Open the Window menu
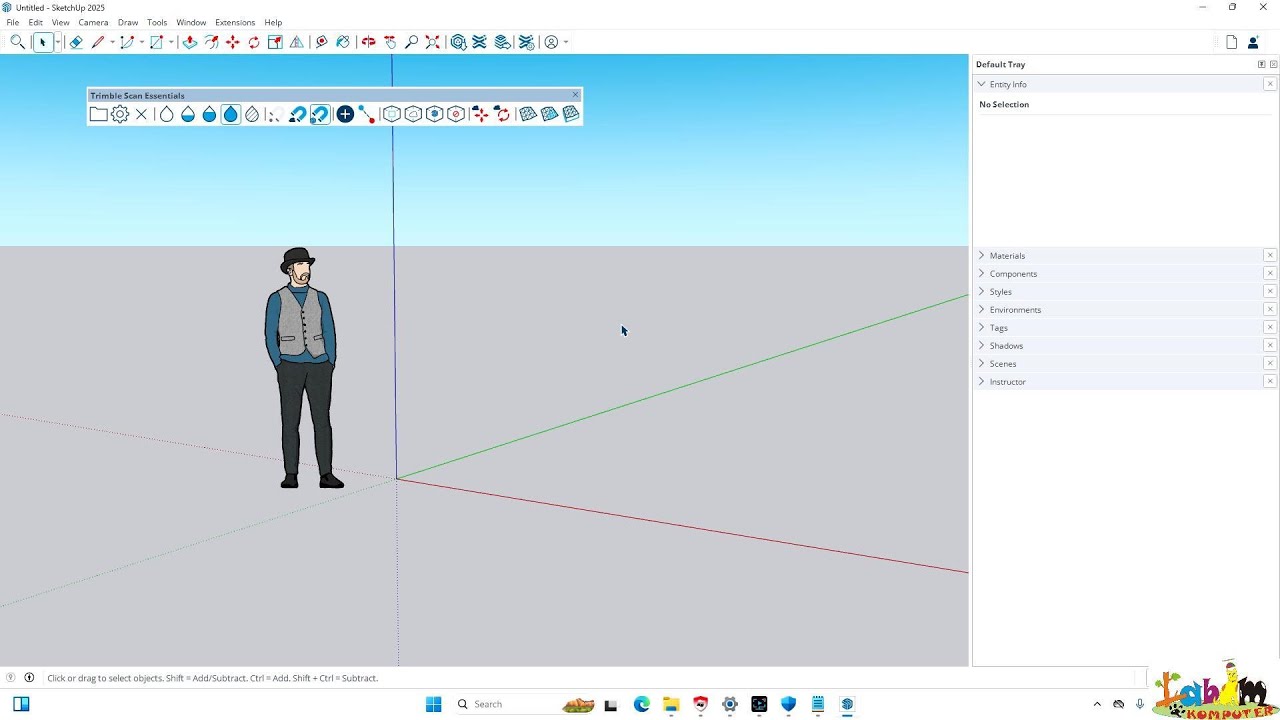This screenshot has height=720, width=1280. (x=191, y=22)
